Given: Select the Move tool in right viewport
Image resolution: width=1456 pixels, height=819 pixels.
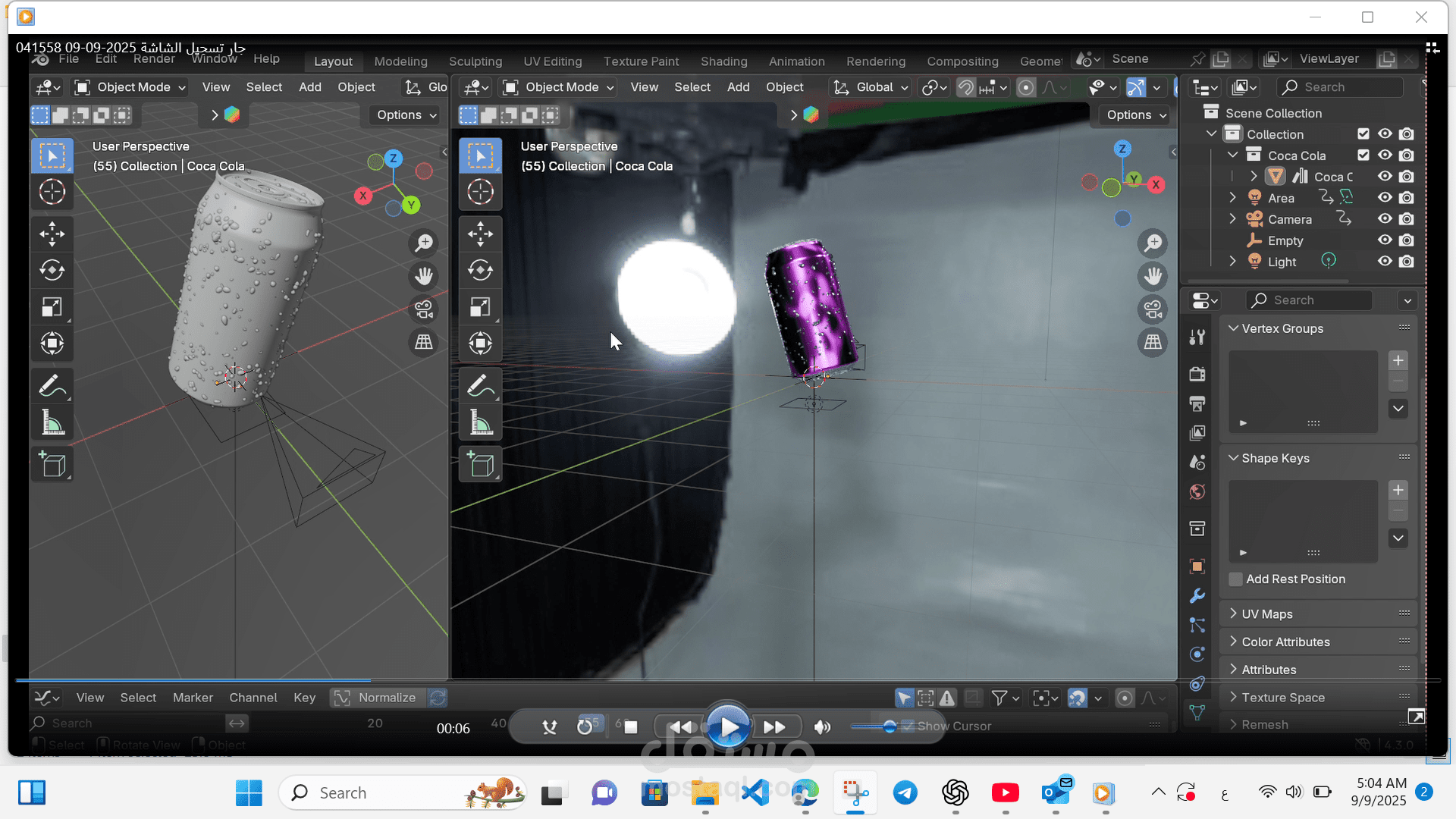Looking at the screenshot, I should (480, 234).
